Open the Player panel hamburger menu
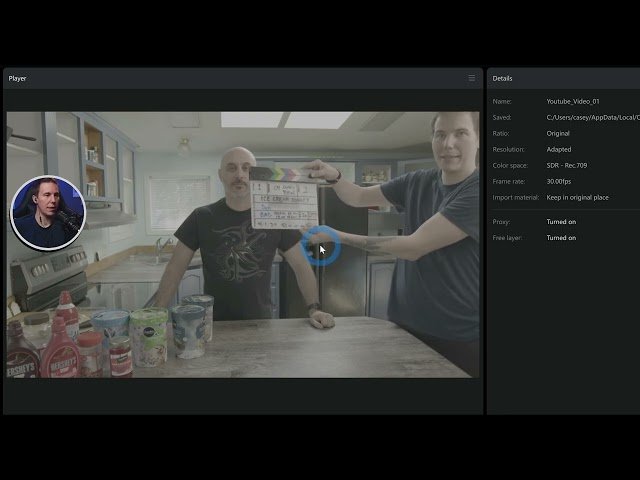This screenshot has width=640, height=480. 472,78
